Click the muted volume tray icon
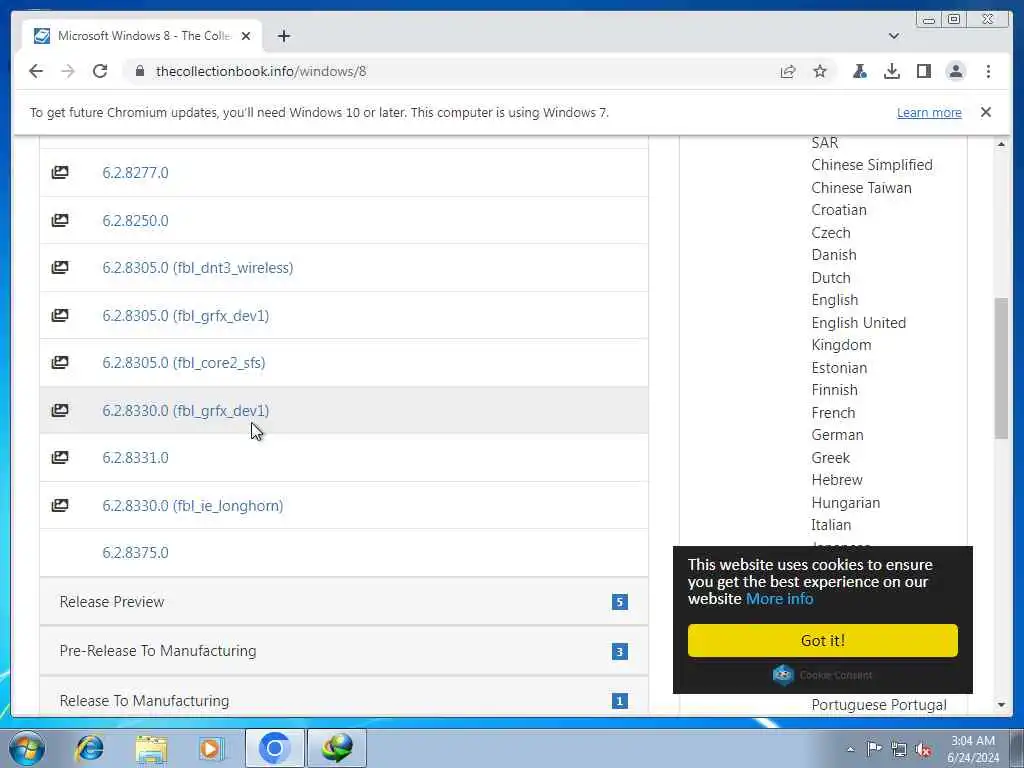Viewport: 1024px width, 768px height. click(923, 750)
